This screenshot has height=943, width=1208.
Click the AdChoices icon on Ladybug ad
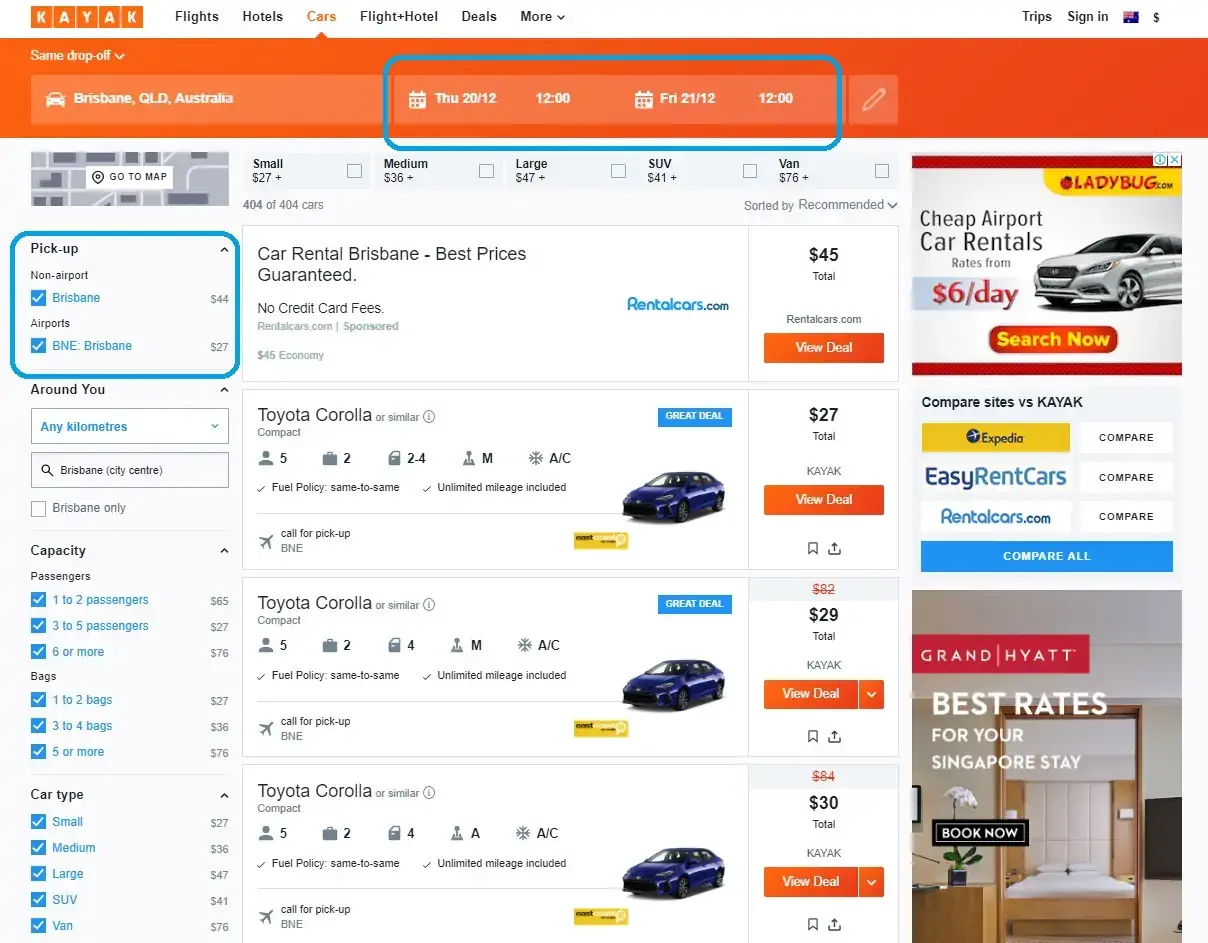(x=1161, y=160)
